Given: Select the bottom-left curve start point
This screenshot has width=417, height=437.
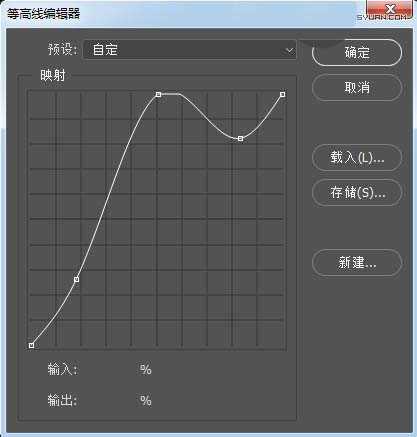Looking at the screenshot, I should tap(31, 345).
